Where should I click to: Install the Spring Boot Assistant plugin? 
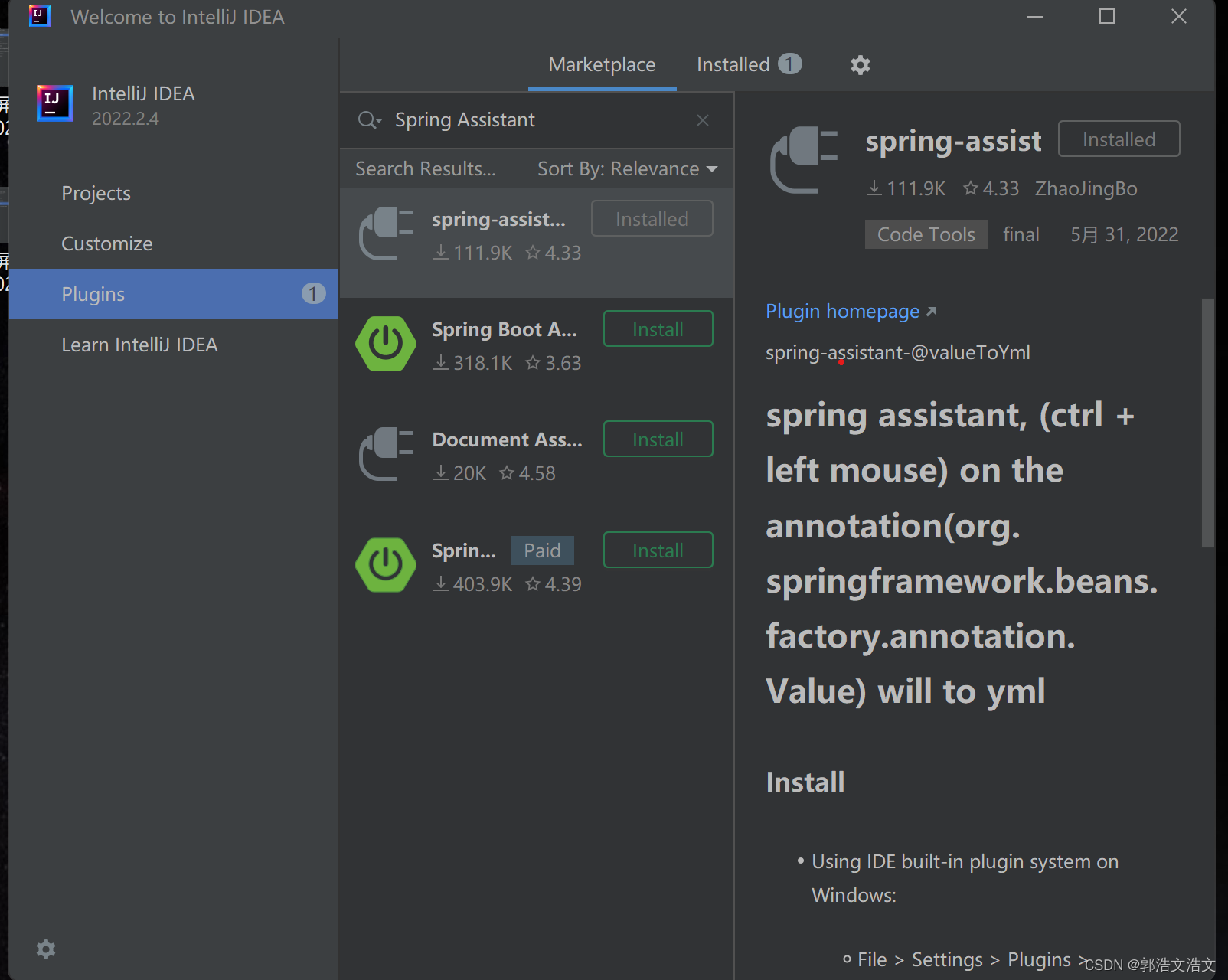point(658,329)
